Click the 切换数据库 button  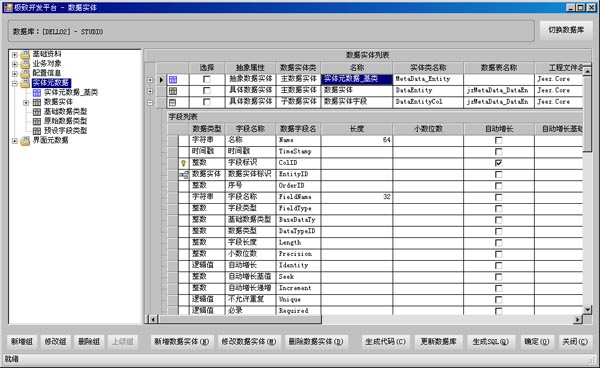pyautogui.click(x=566, y=31)
